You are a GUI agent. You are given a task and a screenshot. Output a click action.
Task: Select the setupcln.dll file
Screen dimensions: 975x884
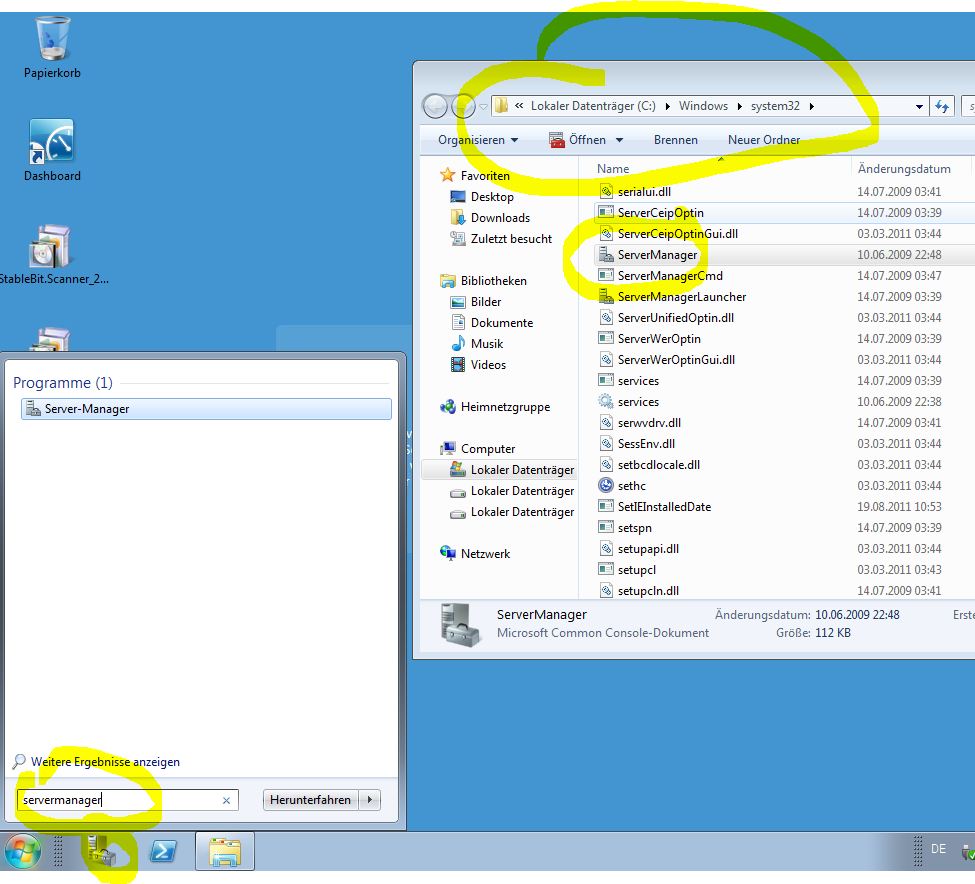pyautogui.click(x=647, y=591)
